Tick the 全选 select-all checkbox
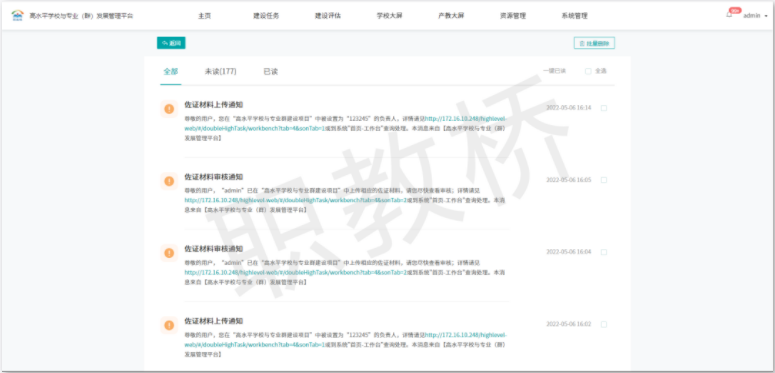 588,71
